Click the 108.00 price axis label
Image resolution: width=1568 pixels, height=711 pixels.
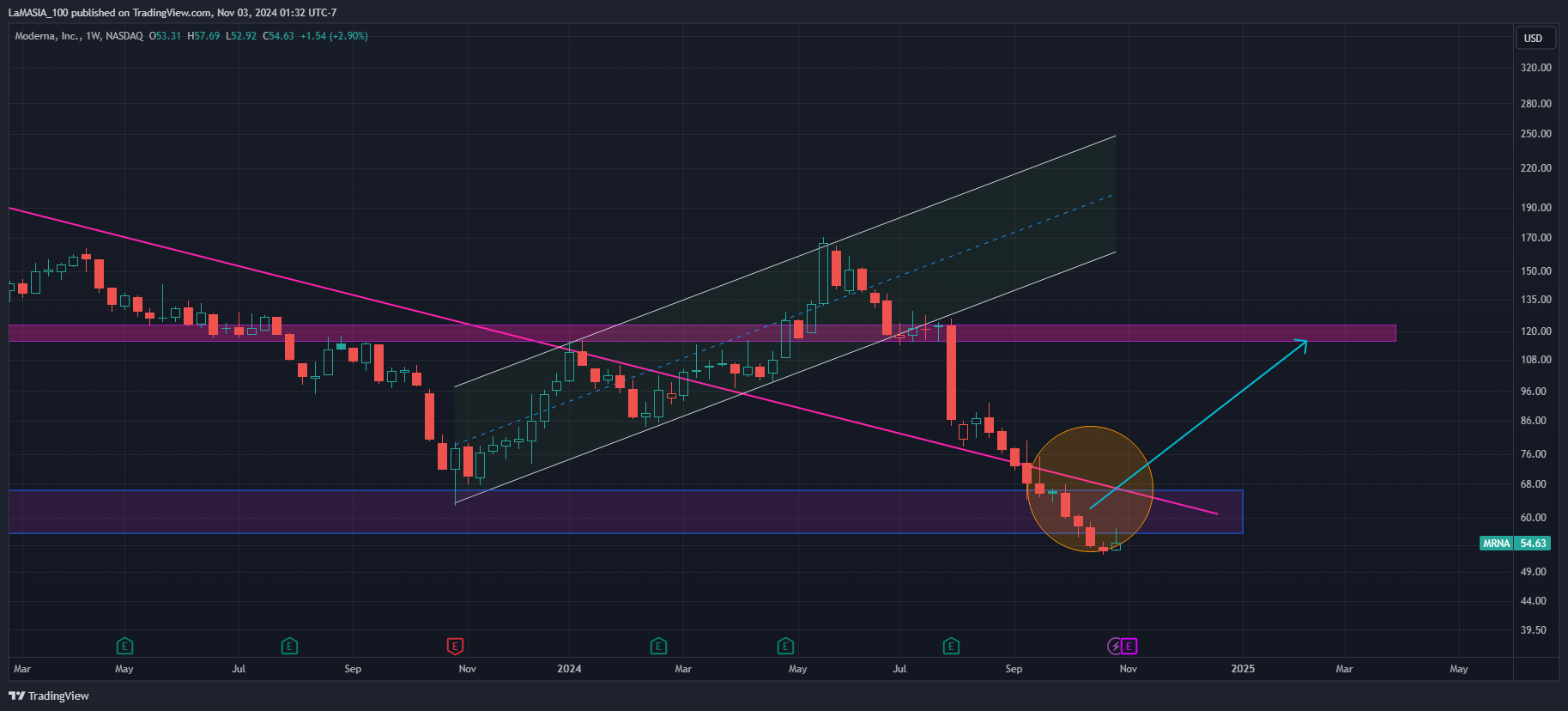tap(1536, 360)
